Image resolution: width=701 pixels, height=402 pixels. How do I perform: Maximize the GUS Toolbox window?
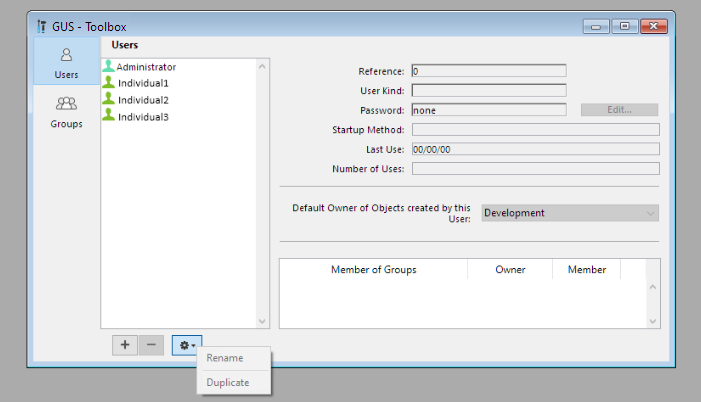(625, 26)
